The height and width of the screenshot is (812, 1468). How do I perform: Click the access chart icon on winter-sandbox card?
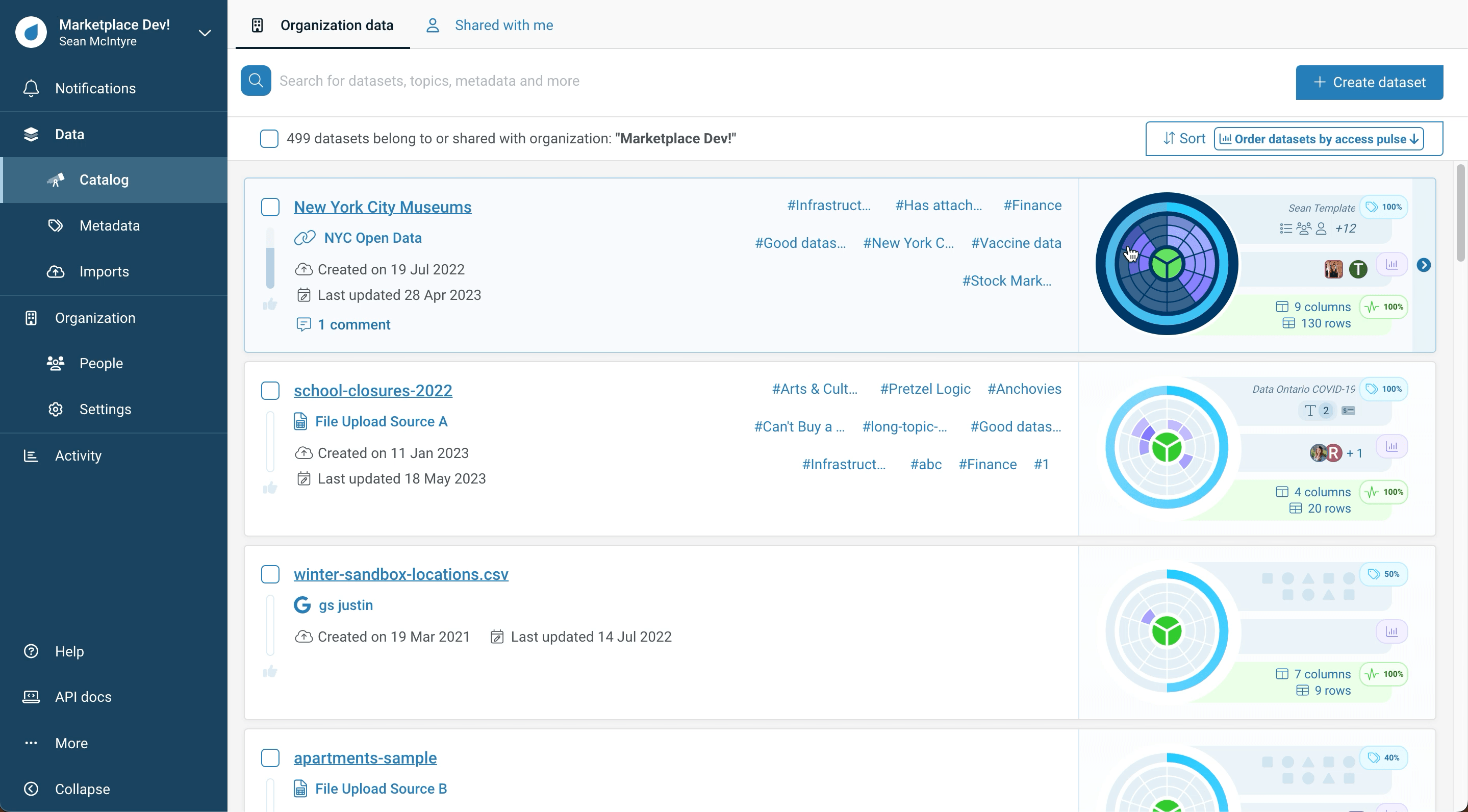(1391, 631)
